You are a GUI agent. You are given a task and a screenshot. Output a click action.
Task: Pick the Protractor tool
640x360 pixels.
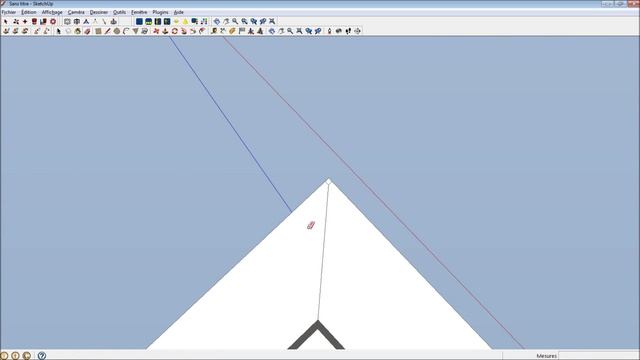click(232, 31)
